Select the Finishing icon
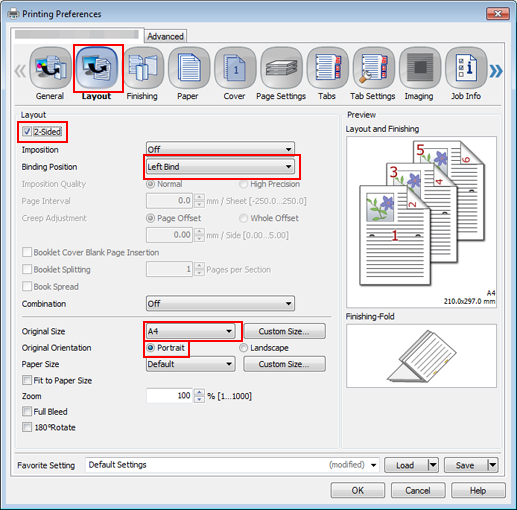The width and height of the screenshot is (517, 510). coord(143,68)
